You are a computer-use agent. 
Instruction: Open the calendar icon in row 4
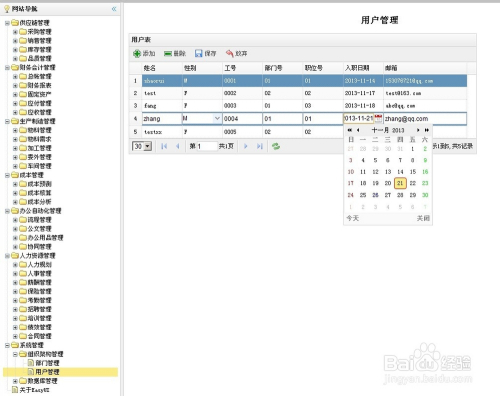[378, 118]
